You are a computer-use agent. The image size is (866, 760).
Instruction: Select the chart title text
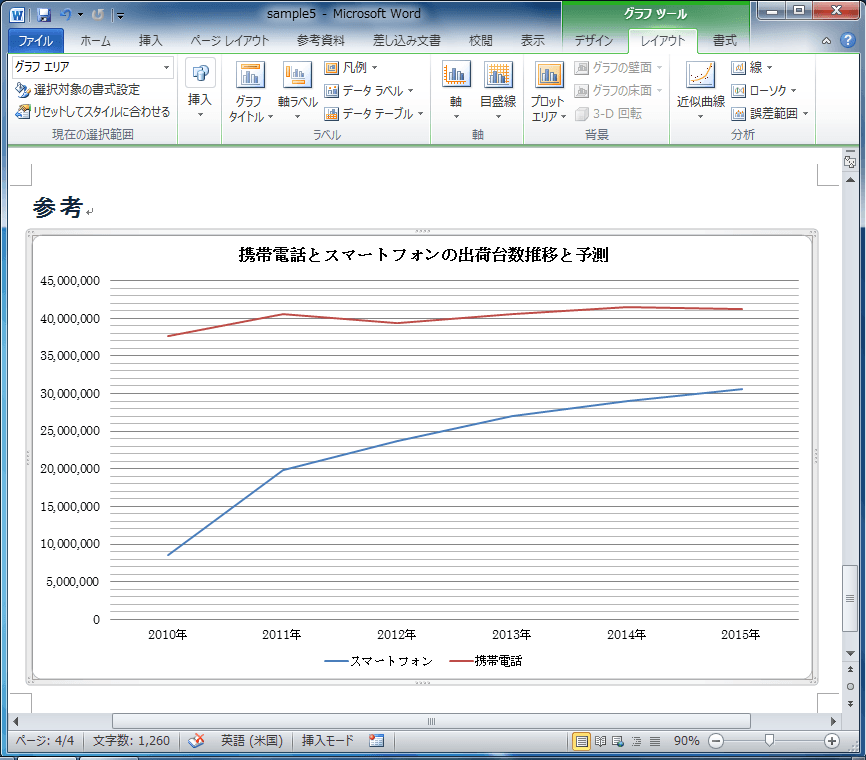click(424, 255)
